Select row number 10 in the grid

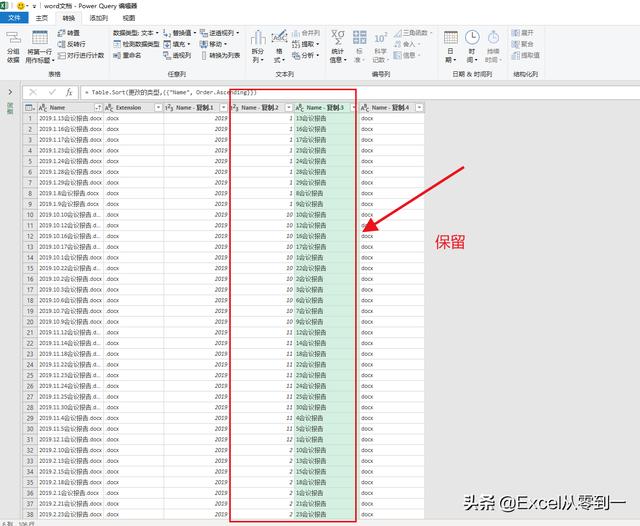pos(30,215)
